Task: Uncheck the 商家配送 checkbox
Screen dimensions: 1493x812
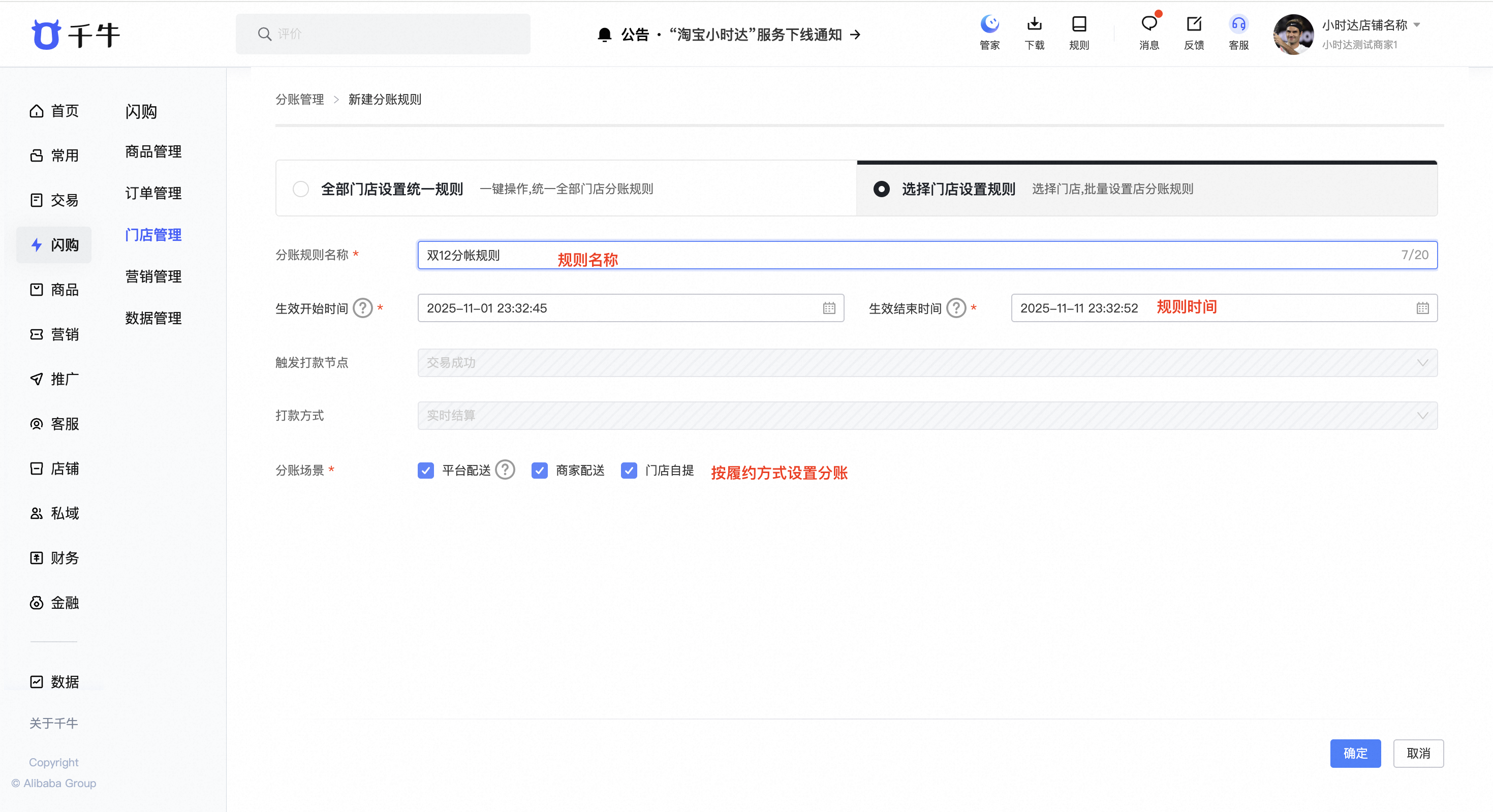Action: 539,470
